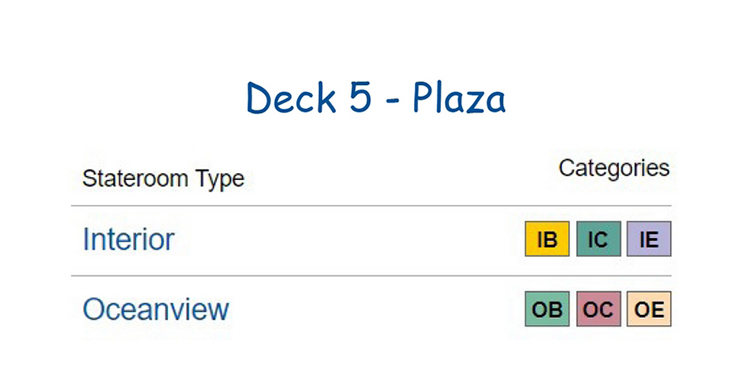Image resolution: width=750 pixels, height=389 pixels.
Task: Select the IC category badge
Action: [598, 239]
